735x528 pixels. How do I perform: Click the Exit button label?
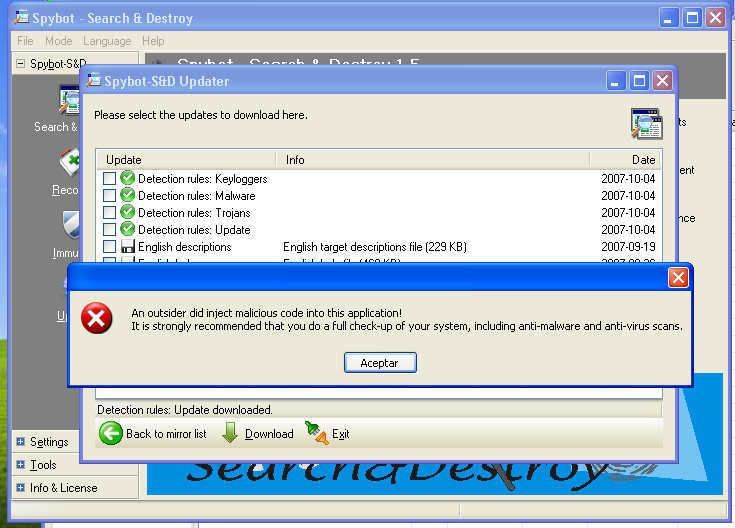tap(341, 434)
